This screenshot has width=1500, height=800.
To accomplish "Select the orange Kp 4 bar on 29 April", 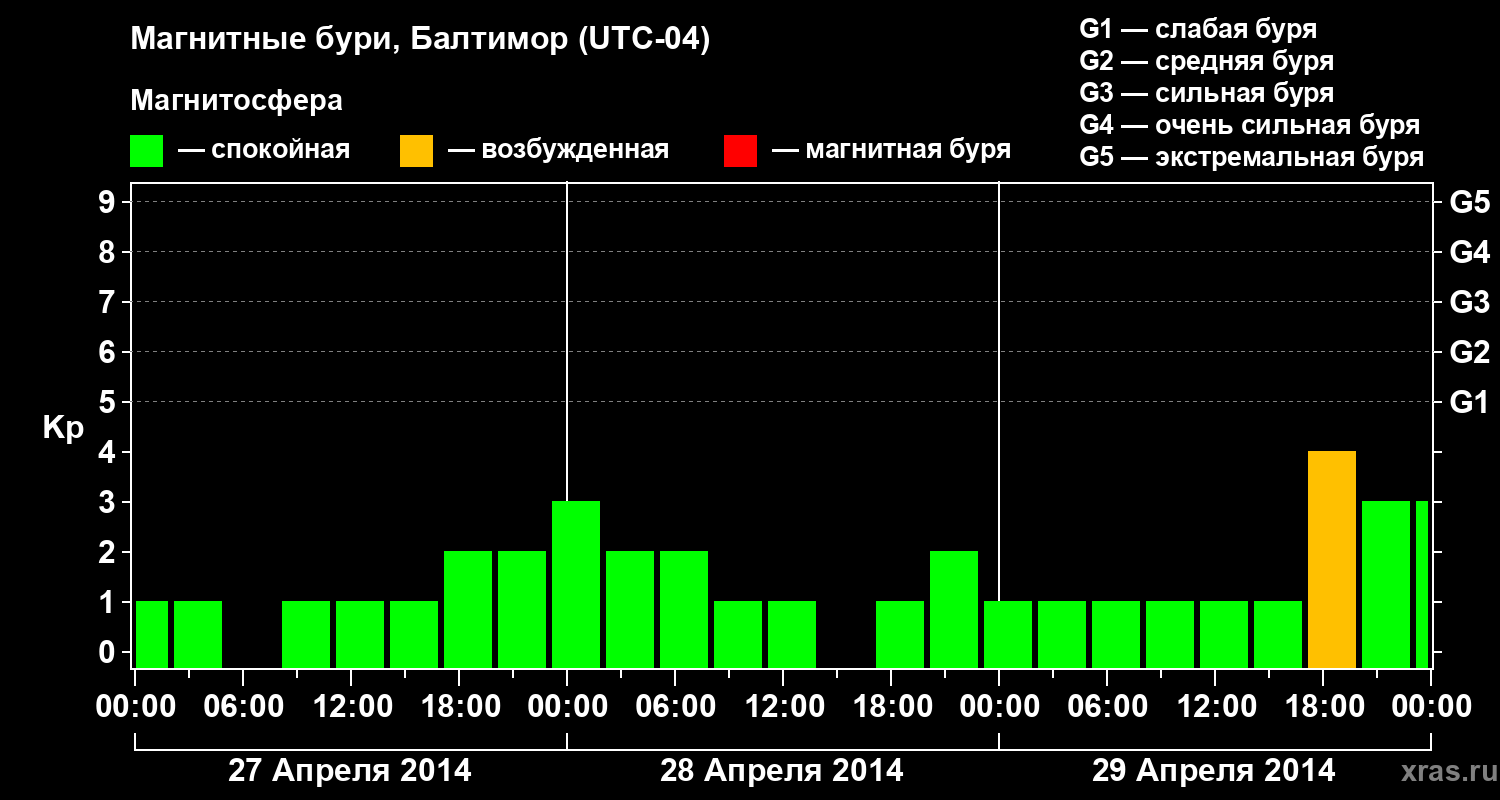I will [1332, 560].
